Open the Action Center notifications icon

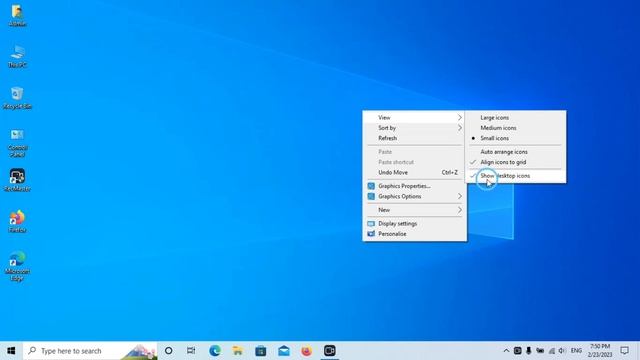click(x=624, y=351)
